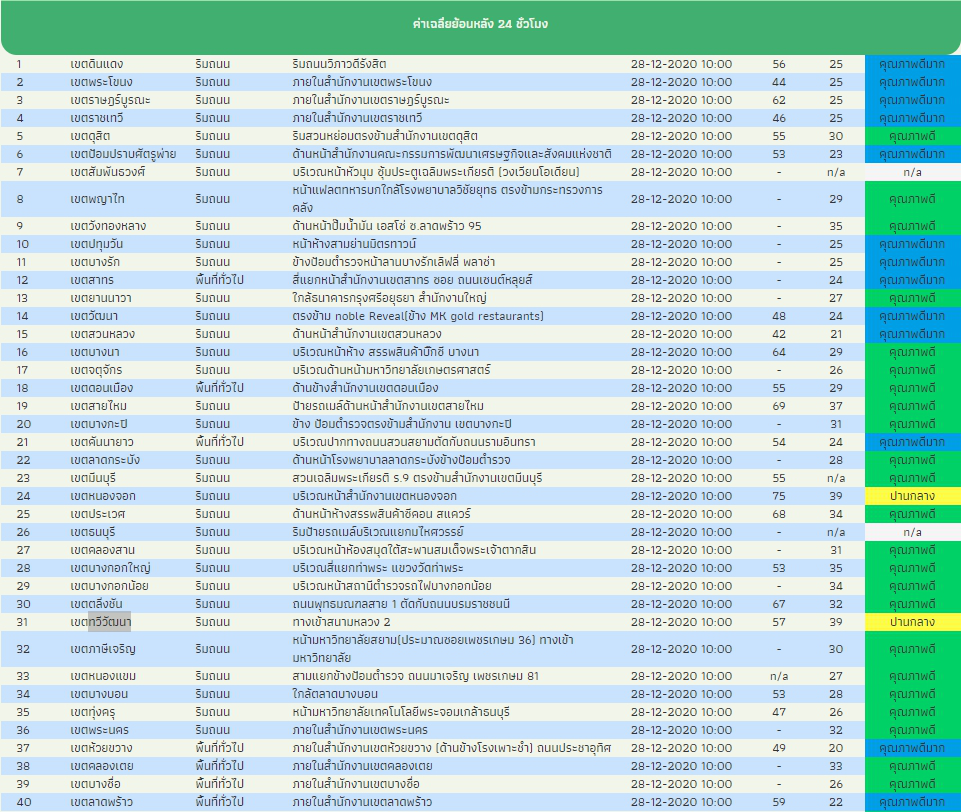Click yellow ปานกลาง status in เขตหนองจอก row
The width and height of the screenshot is (961, 812).
point(912,496)
